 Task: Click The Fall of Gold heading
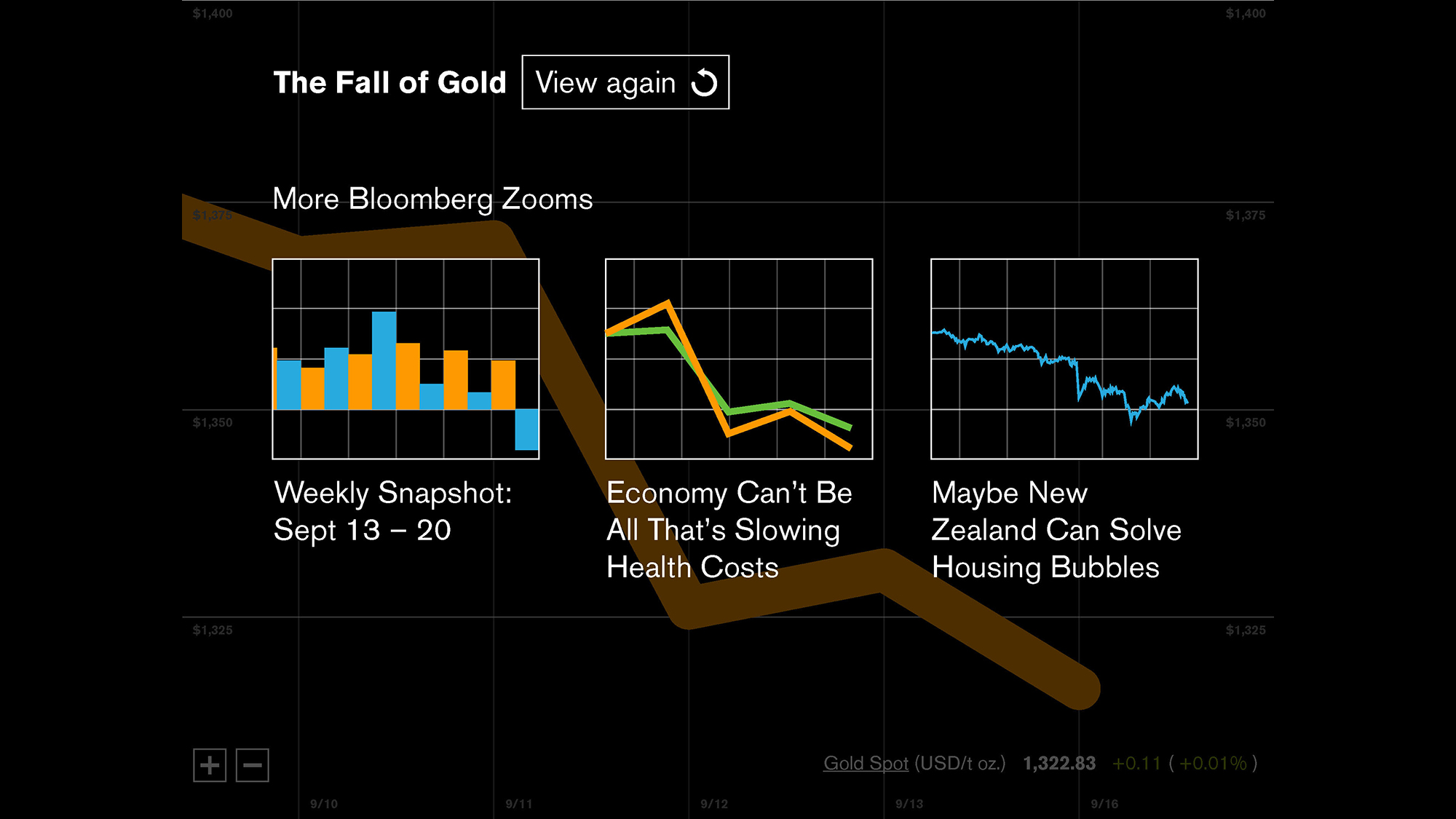point(389,82)
